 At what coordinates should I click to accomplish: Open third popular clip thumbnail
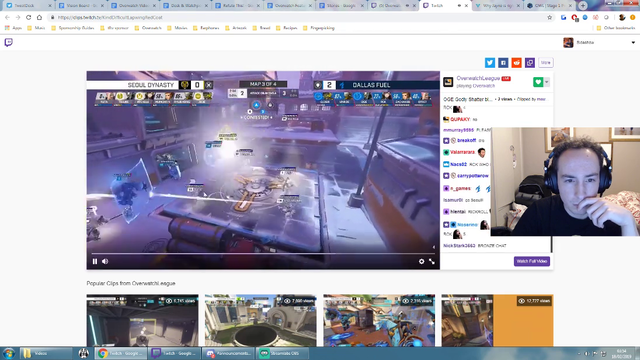point(379,320)
